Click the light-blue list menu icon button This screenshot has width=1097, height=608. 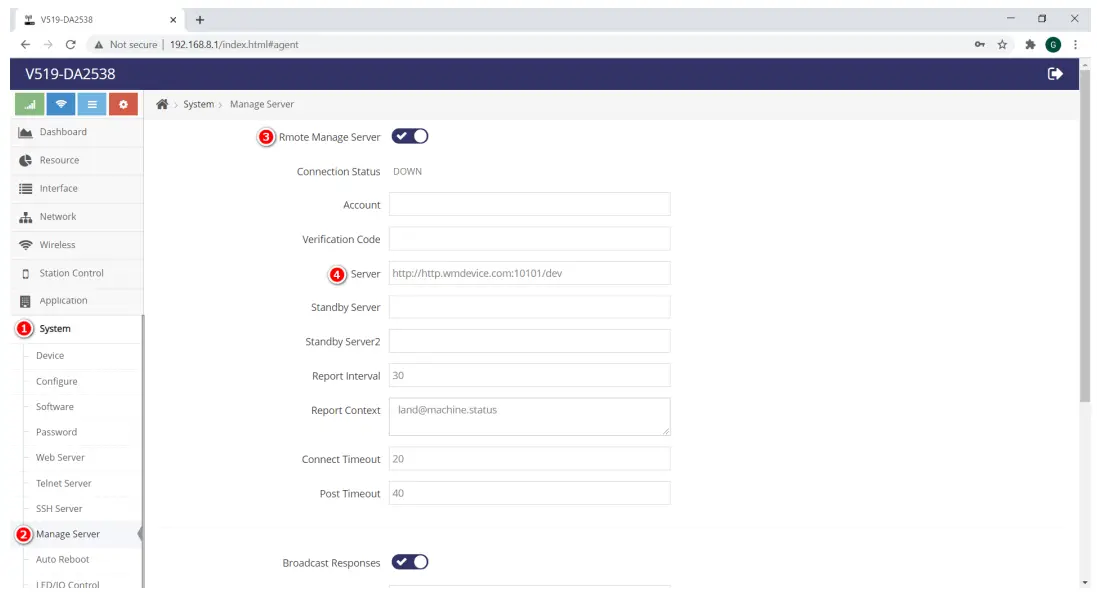click(92, 104)
